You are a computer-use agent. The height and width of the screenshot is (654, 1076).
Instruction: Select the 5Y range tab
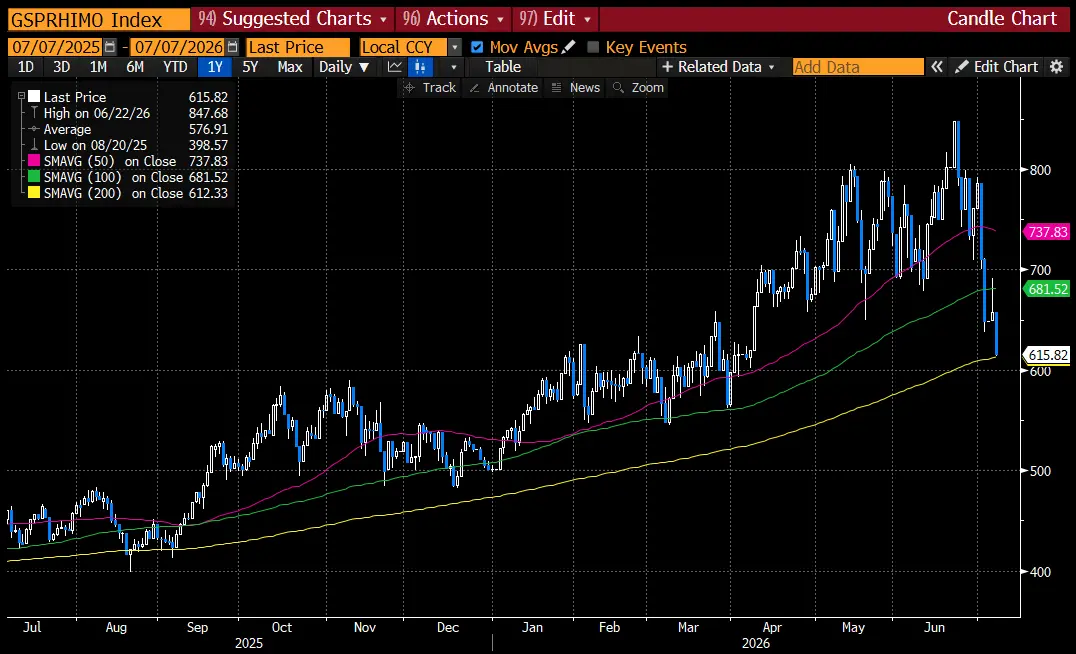(x=250, y=67)
